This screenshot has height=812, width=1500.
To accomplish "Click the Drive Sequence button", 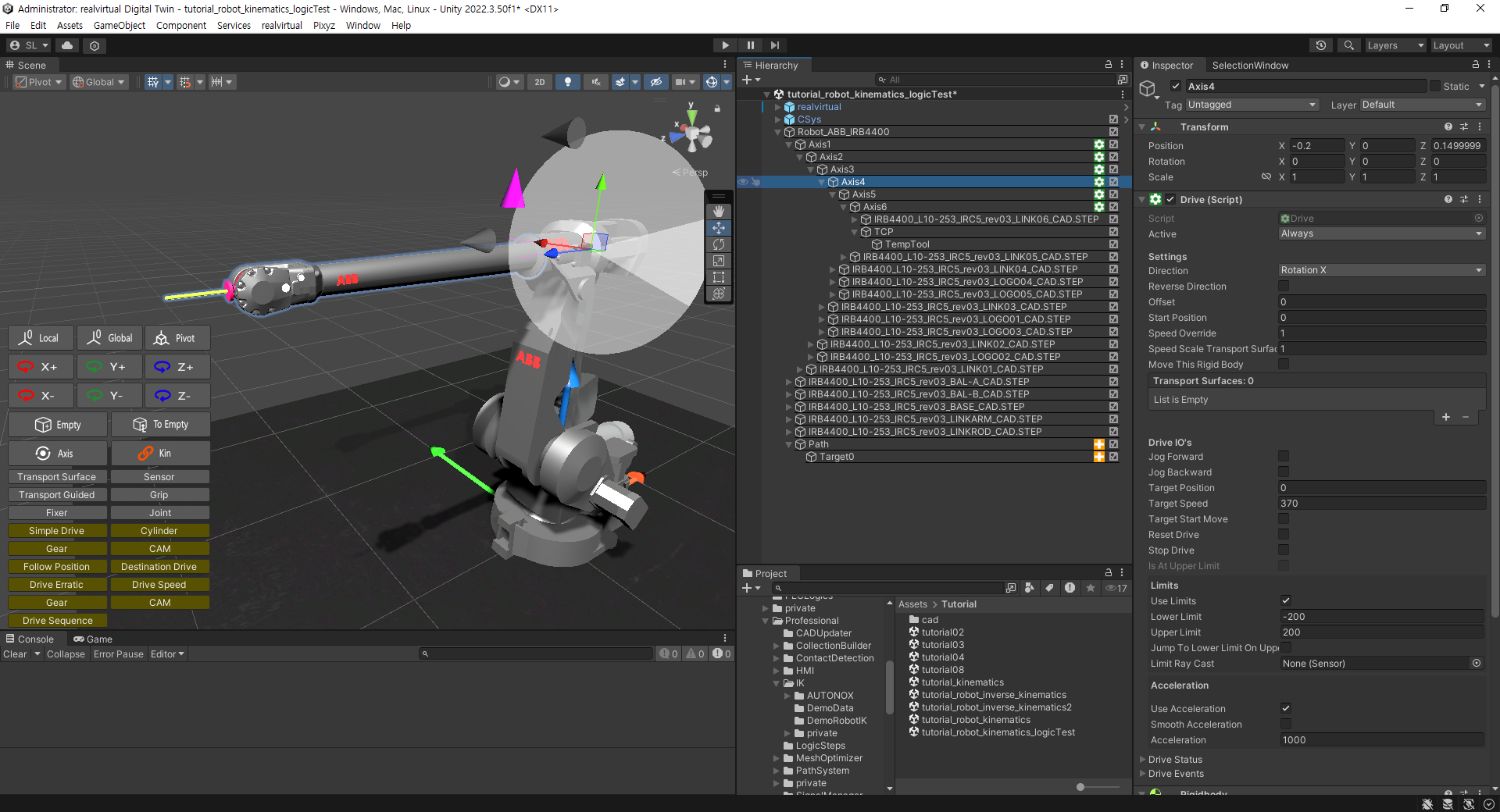I will [58, 621].
